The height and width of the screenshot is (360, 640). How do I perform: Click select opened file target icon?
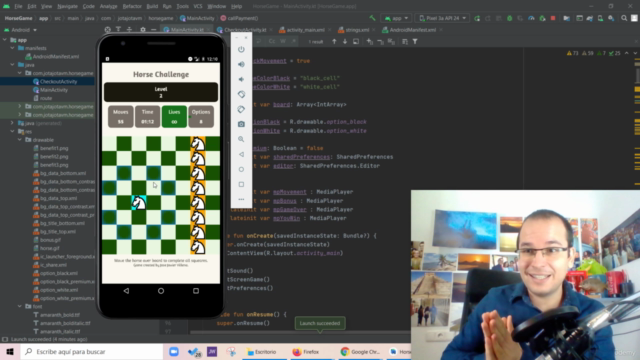point(107,29)
